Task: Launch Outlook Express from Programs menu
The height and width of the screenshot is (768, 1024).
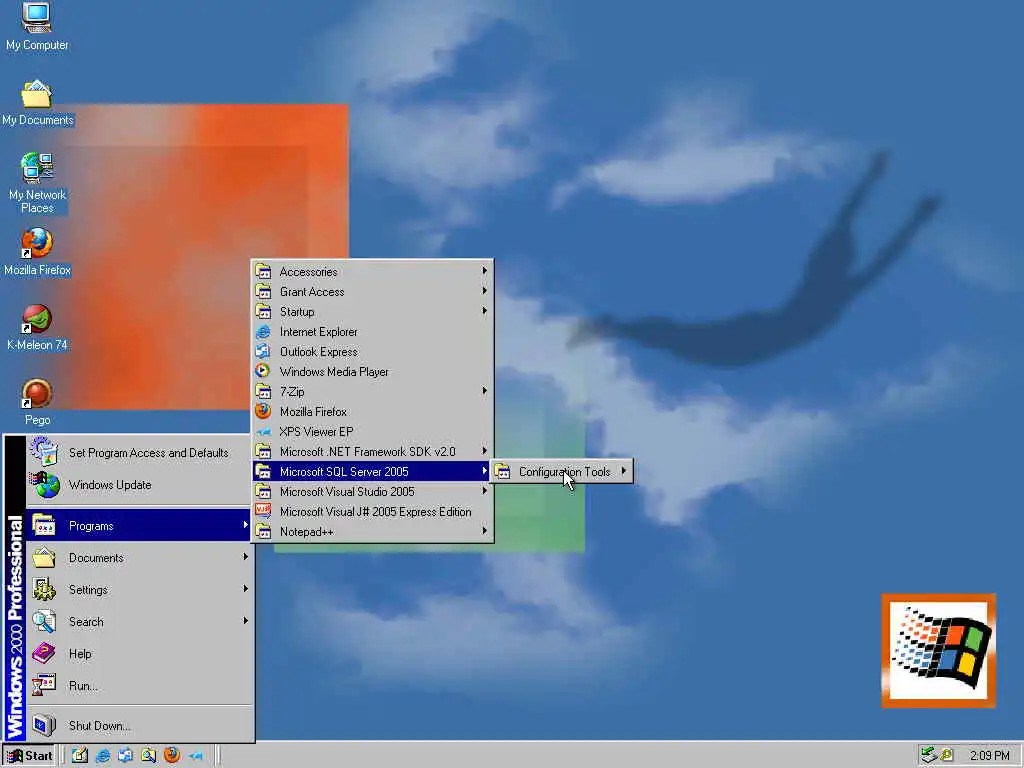Action: click(x=372, y=351)
